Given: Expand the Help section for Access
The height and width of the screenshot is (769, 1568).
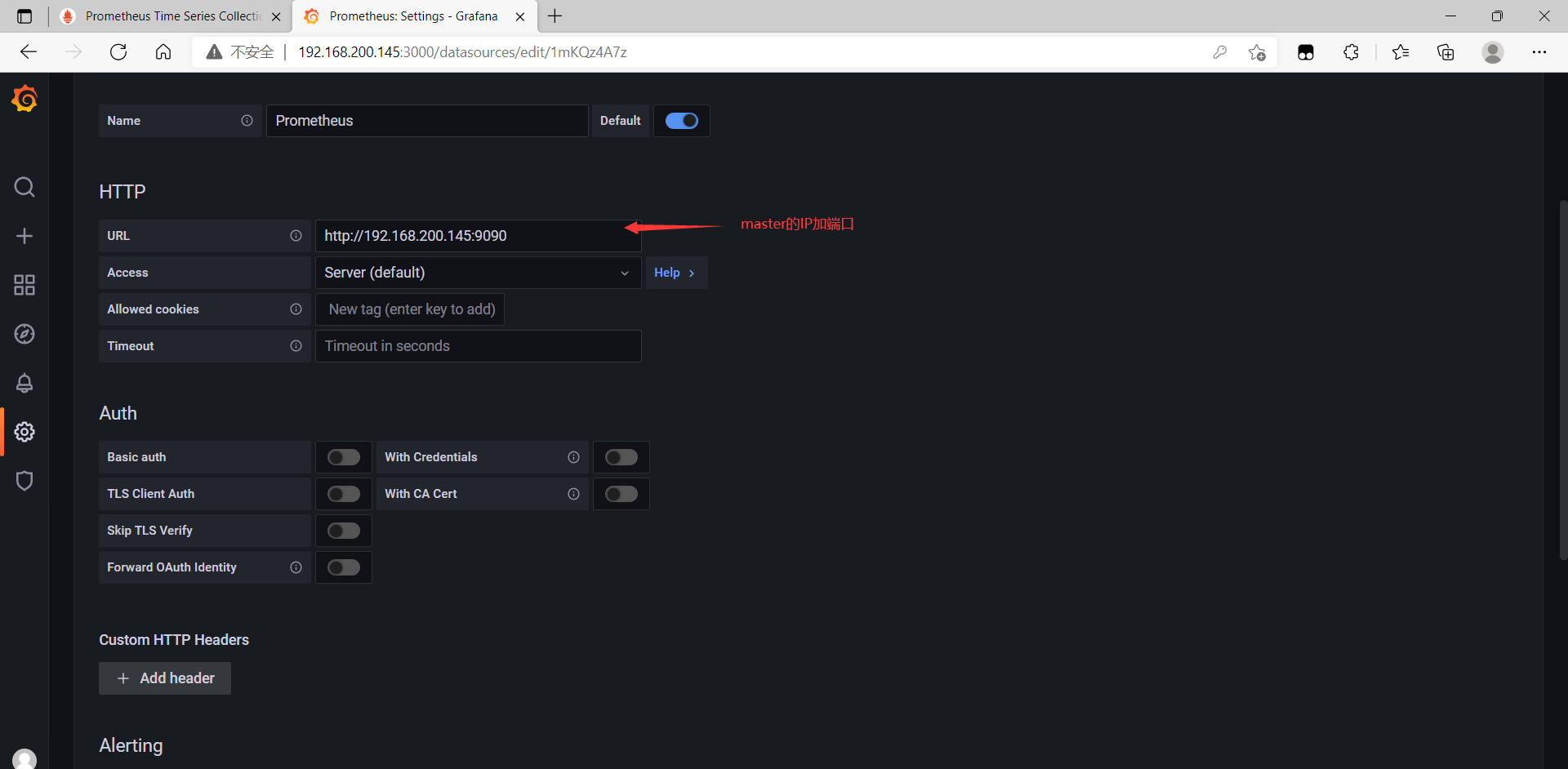Looking at the screenshot, I should tap(676, 273).
